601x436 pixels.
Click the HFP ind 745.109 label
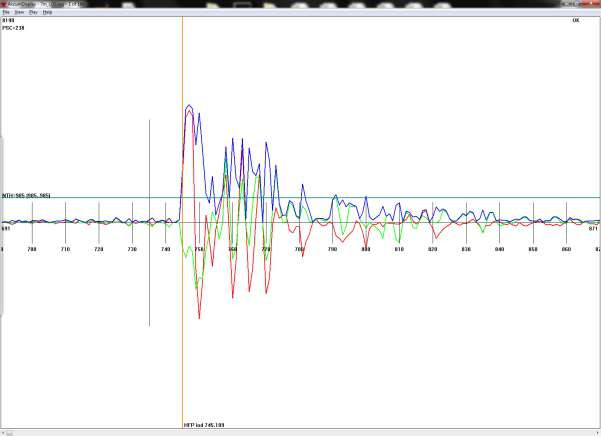coord(205,424)
